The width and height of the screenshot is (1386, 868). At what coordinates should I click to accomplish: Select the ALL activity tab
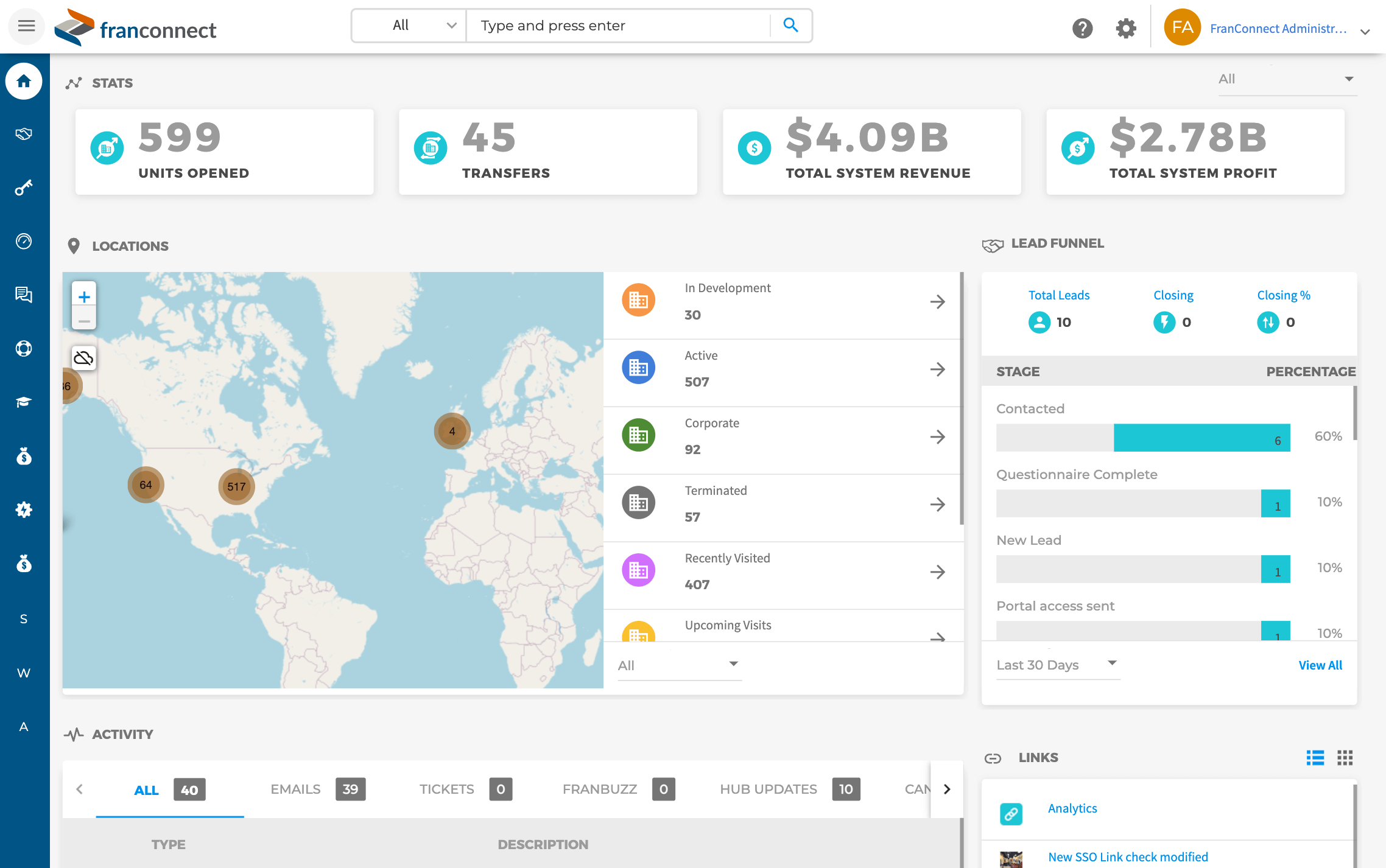tap(170, 789)
